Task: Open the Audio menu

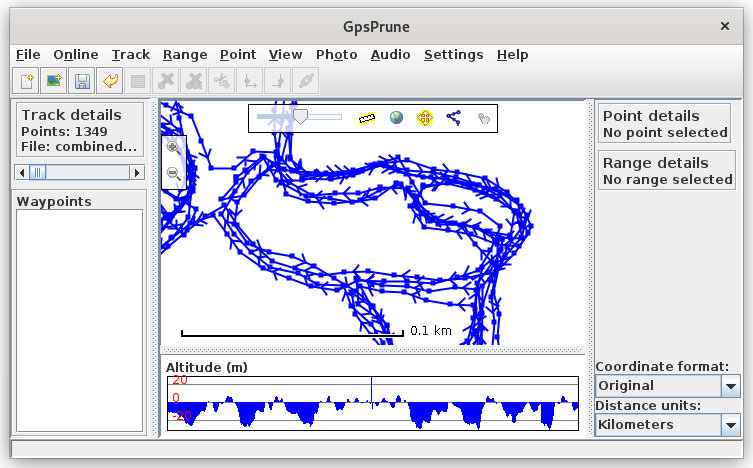Action: pyautogui.click(x=390, y=55)
